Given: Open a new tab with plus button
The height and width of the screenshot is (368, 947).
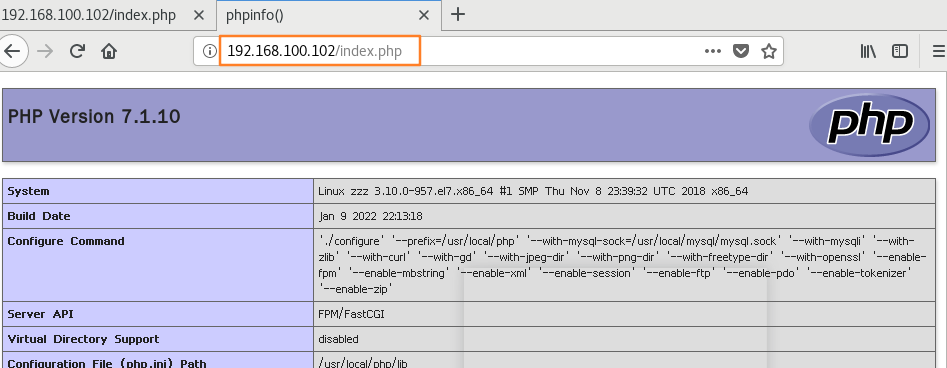Looking at the screenshot, I should [x=458, y=15].
